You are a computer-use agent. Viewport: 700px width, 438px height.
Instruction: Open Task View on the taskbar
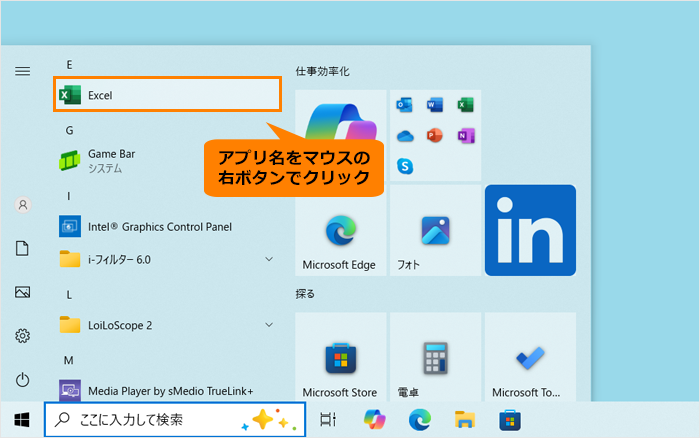pyautogui.click(x=328, y=420)
